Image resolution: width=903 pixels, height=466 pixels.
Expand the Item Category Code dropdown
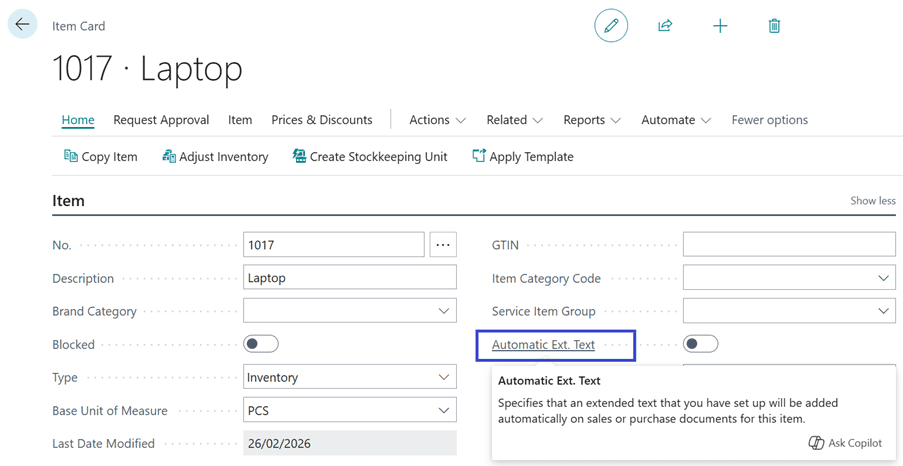coord(883,278)
